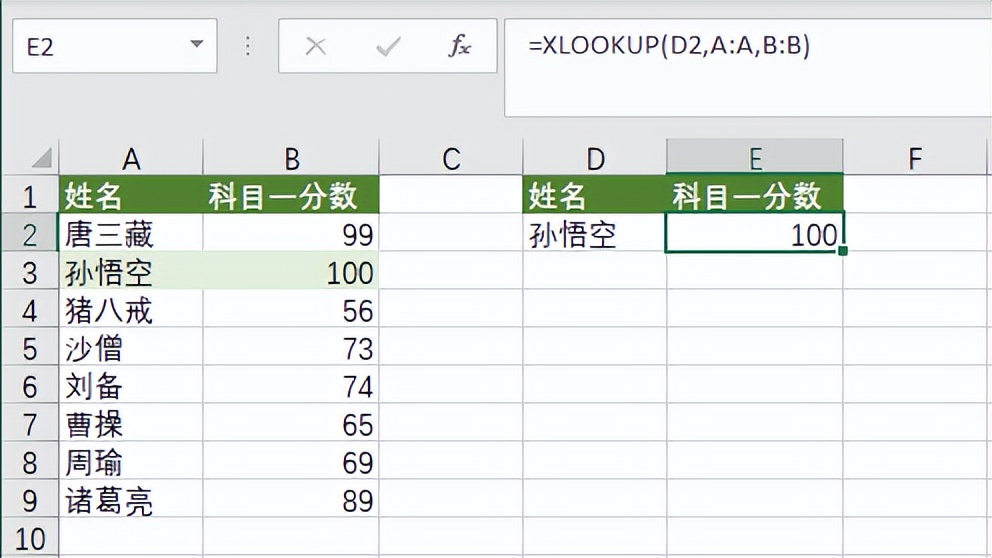Image resolution: width=992 pixels, height=558 pixels.
Task: Select row 2 header
Action: [30, 233]
